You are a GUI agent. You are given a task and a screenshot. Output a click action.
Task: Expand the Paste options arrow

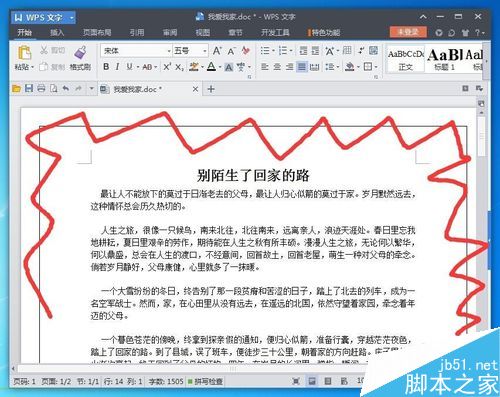point(32,67)
